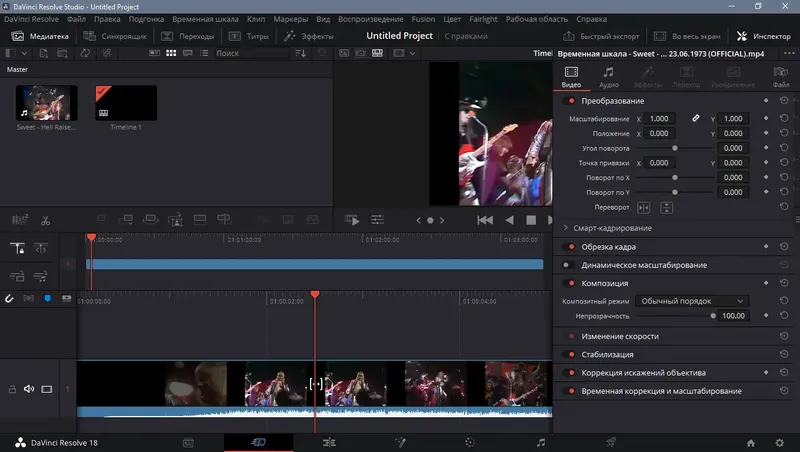Open the Композитный режим dropdown
Viewport: 800px width, 452px height.
pyautogui.click(x=691, y=300)
